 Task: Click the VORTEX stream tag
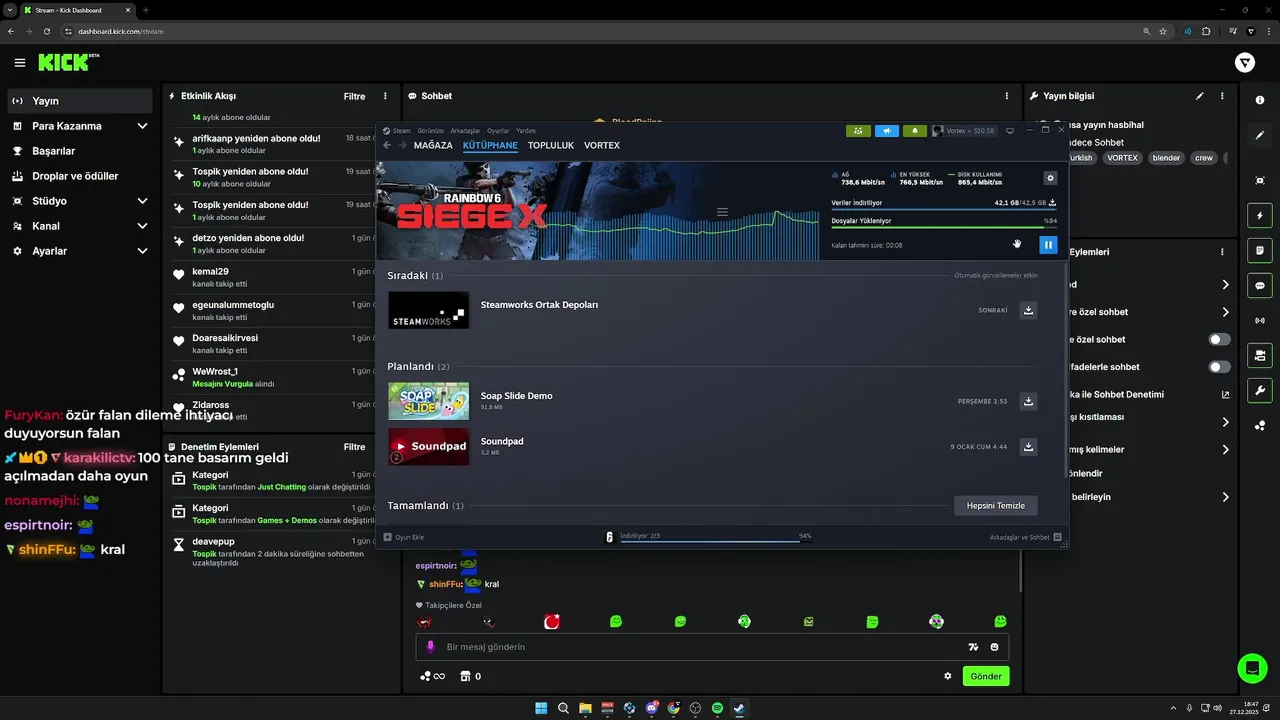point(1122,158)
